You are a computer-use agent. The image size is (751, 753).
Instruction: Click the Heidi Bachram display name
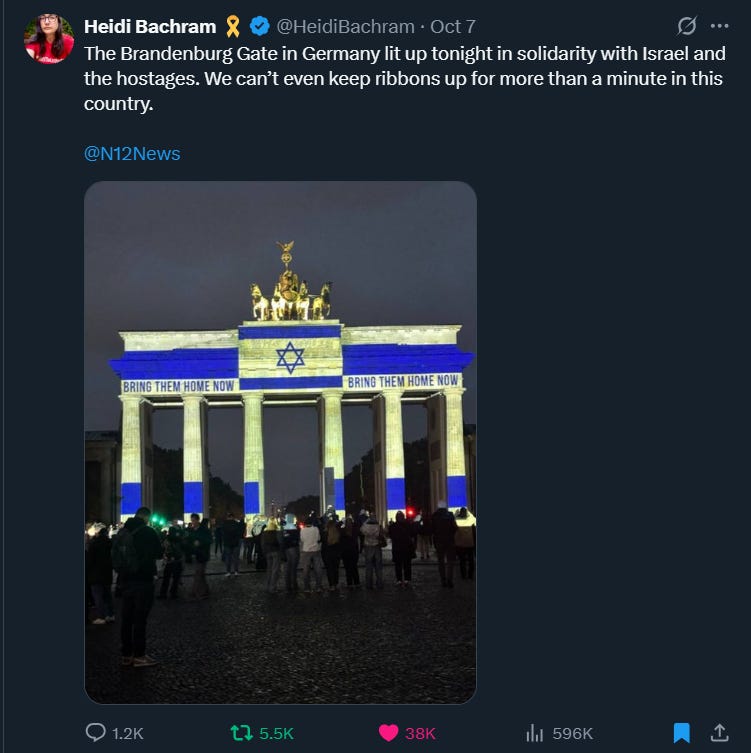150,27
